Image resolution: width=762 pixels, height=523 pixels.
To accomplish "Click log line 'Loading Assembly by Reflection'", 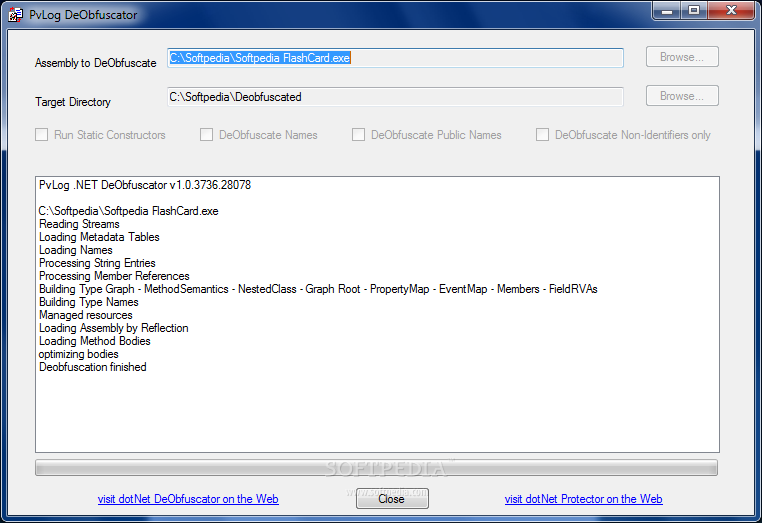I will pos(114,328).
